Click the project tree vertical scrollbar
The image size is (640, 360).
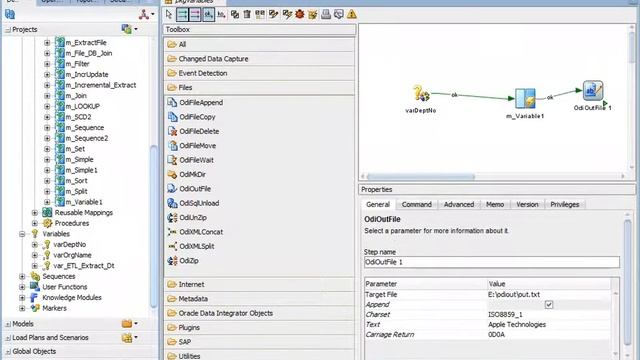153,227
